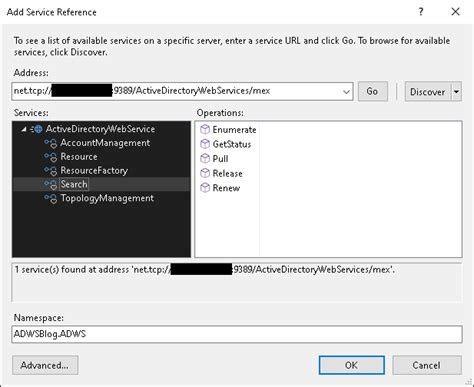Click the Discover button
Viewport: 474px width, 387px height.
click(x=428, y=91)
